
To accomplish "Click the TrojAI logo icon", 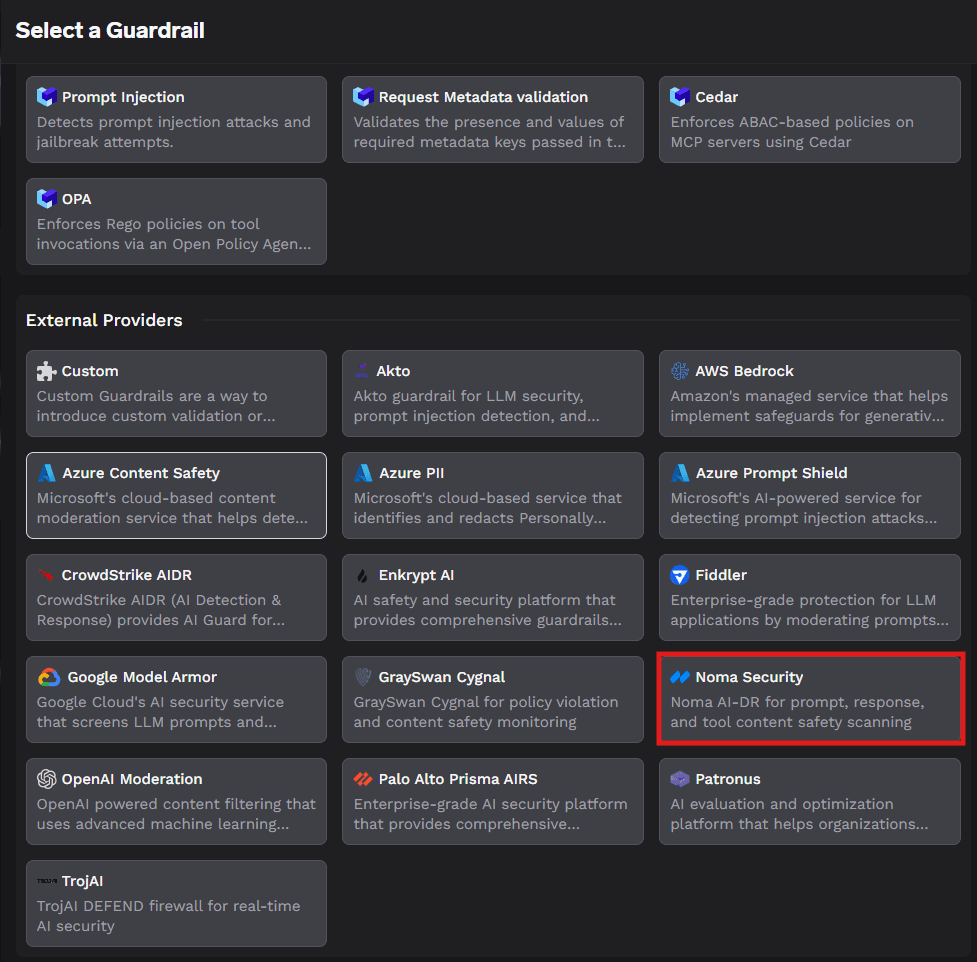I will [x=47, y=881].
